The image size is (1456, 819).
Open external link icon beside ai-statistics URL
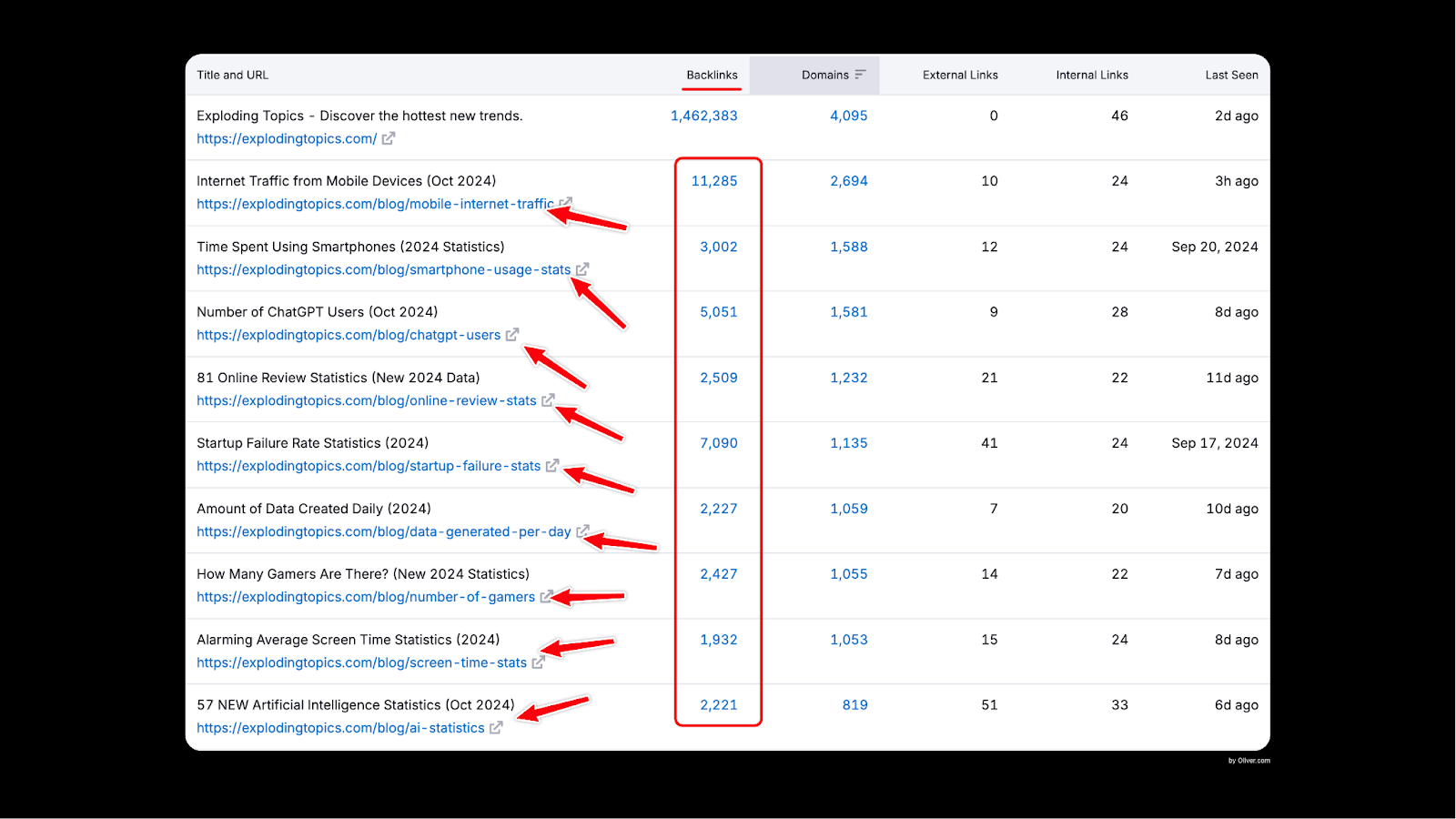point(496,728)
